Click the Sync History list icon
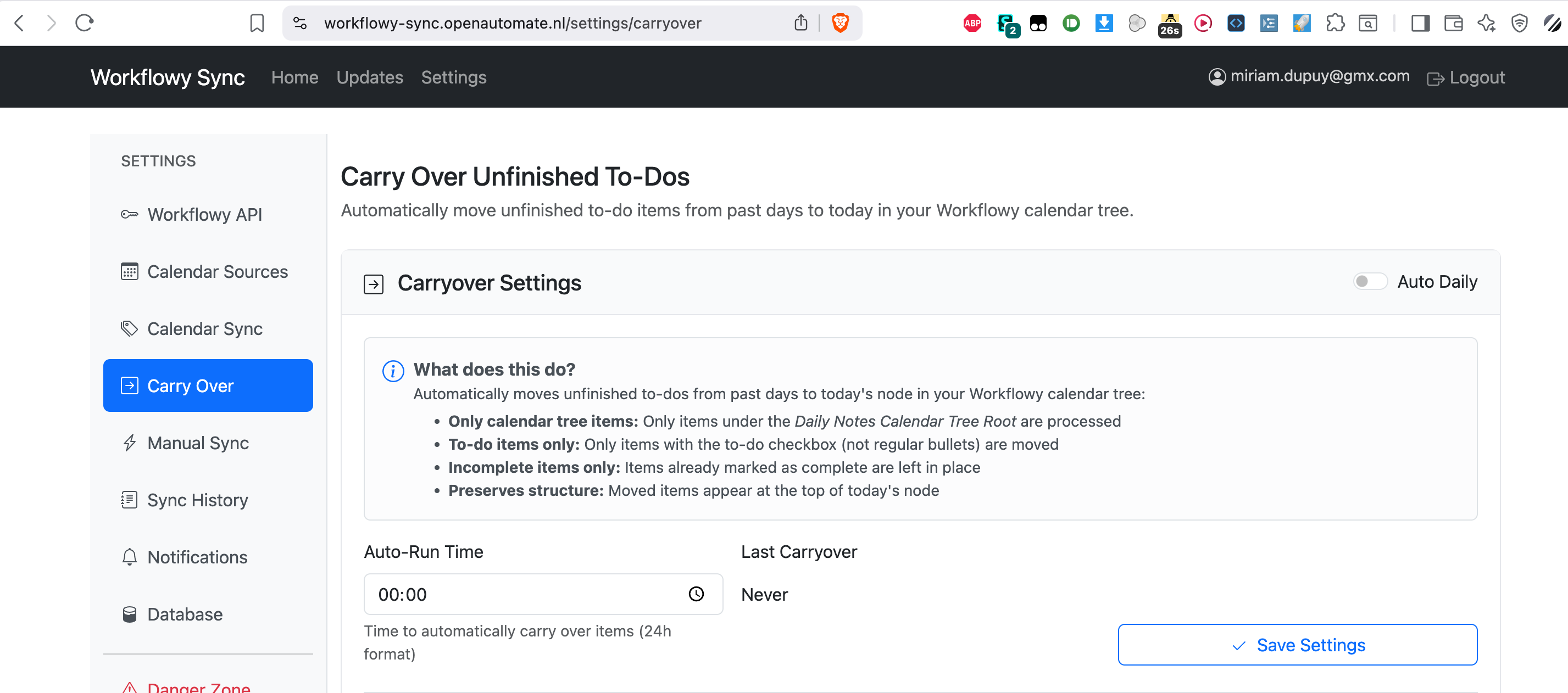 coord(129,500)
